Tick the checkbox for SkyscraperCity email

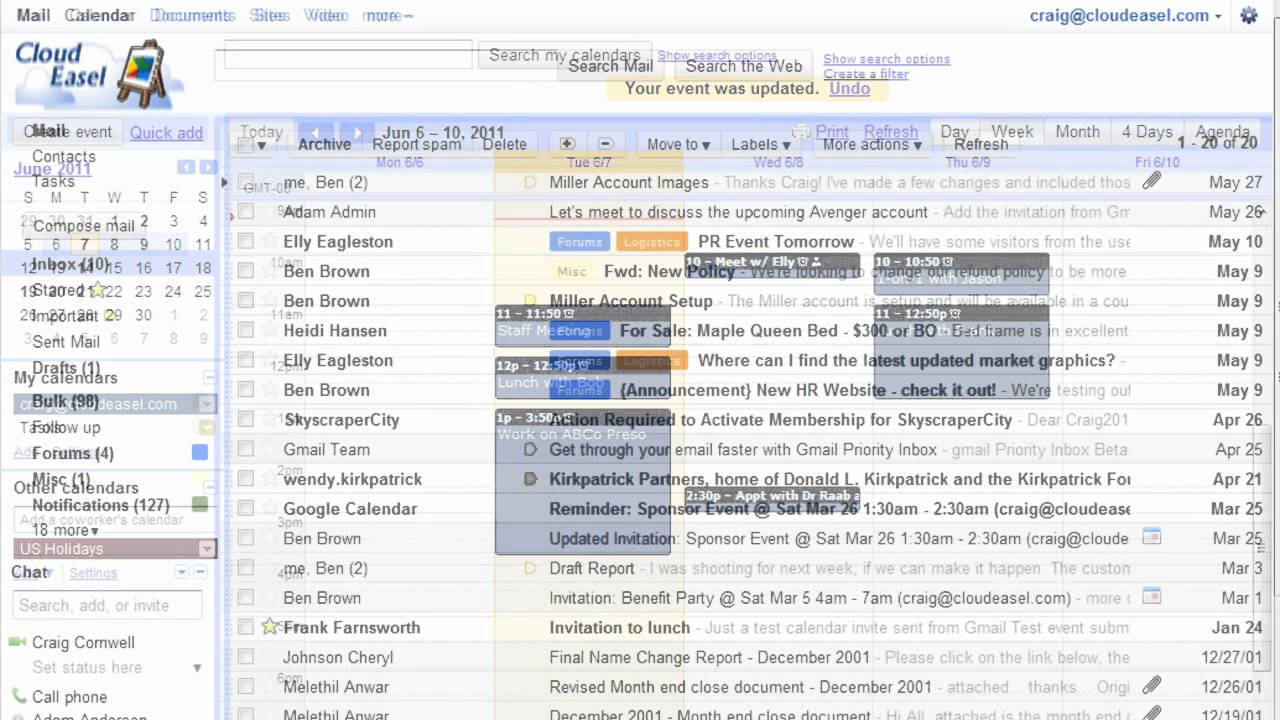point(246,420)
